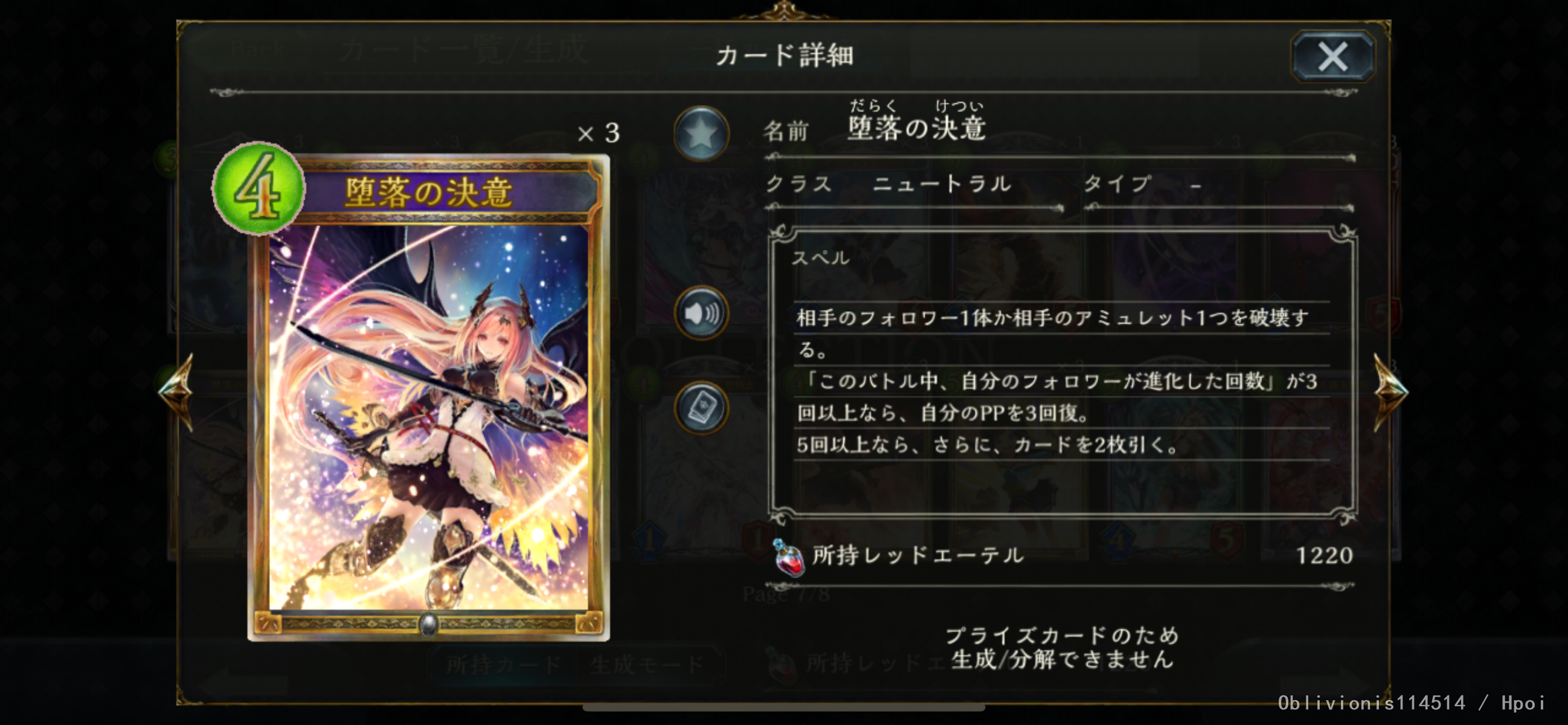1568x725 pixels.
Task: Go to the previous card with left arrow
Action: pos(176,391)
